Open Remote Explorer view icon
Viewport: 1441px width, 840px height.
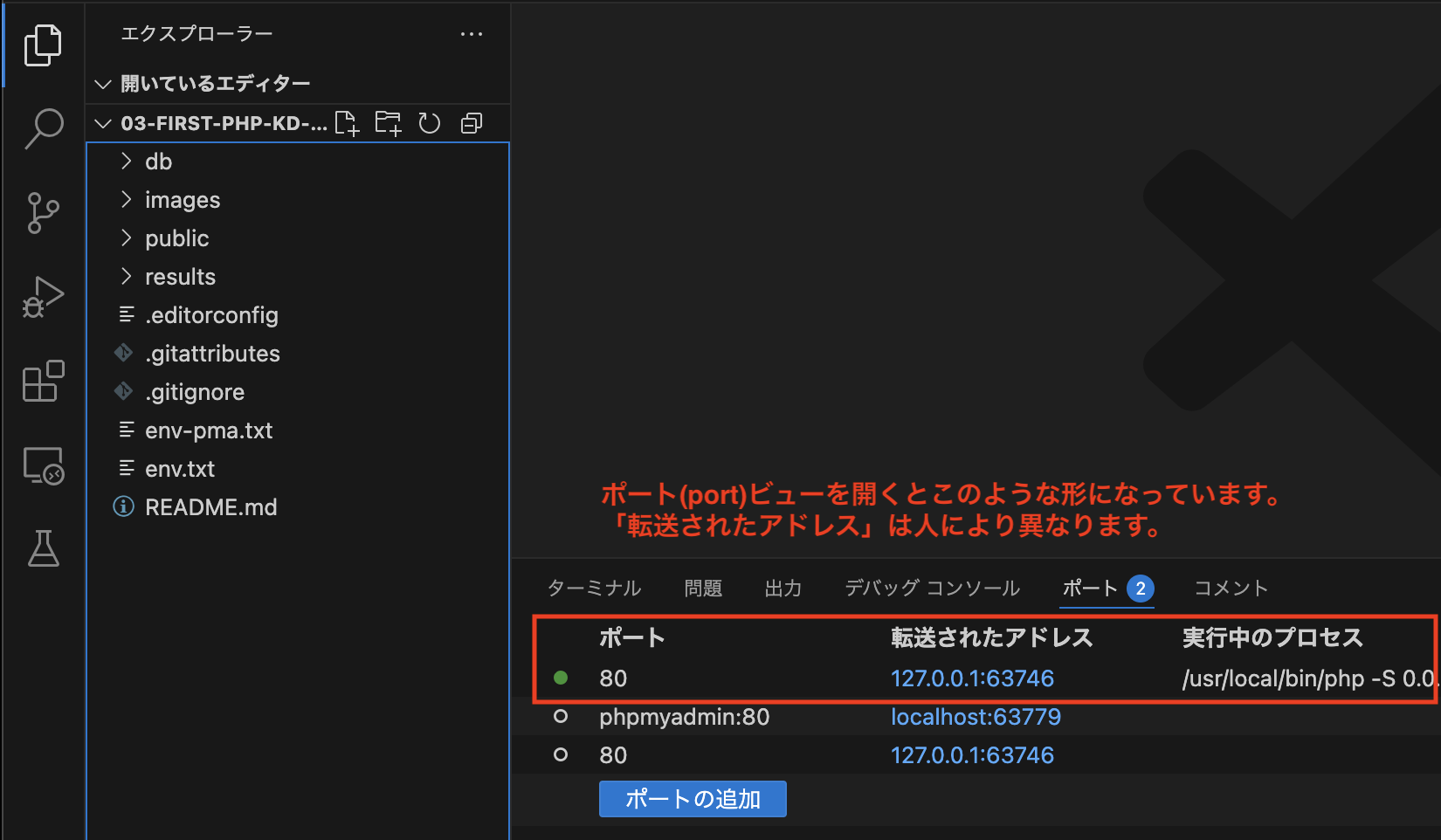43,465
